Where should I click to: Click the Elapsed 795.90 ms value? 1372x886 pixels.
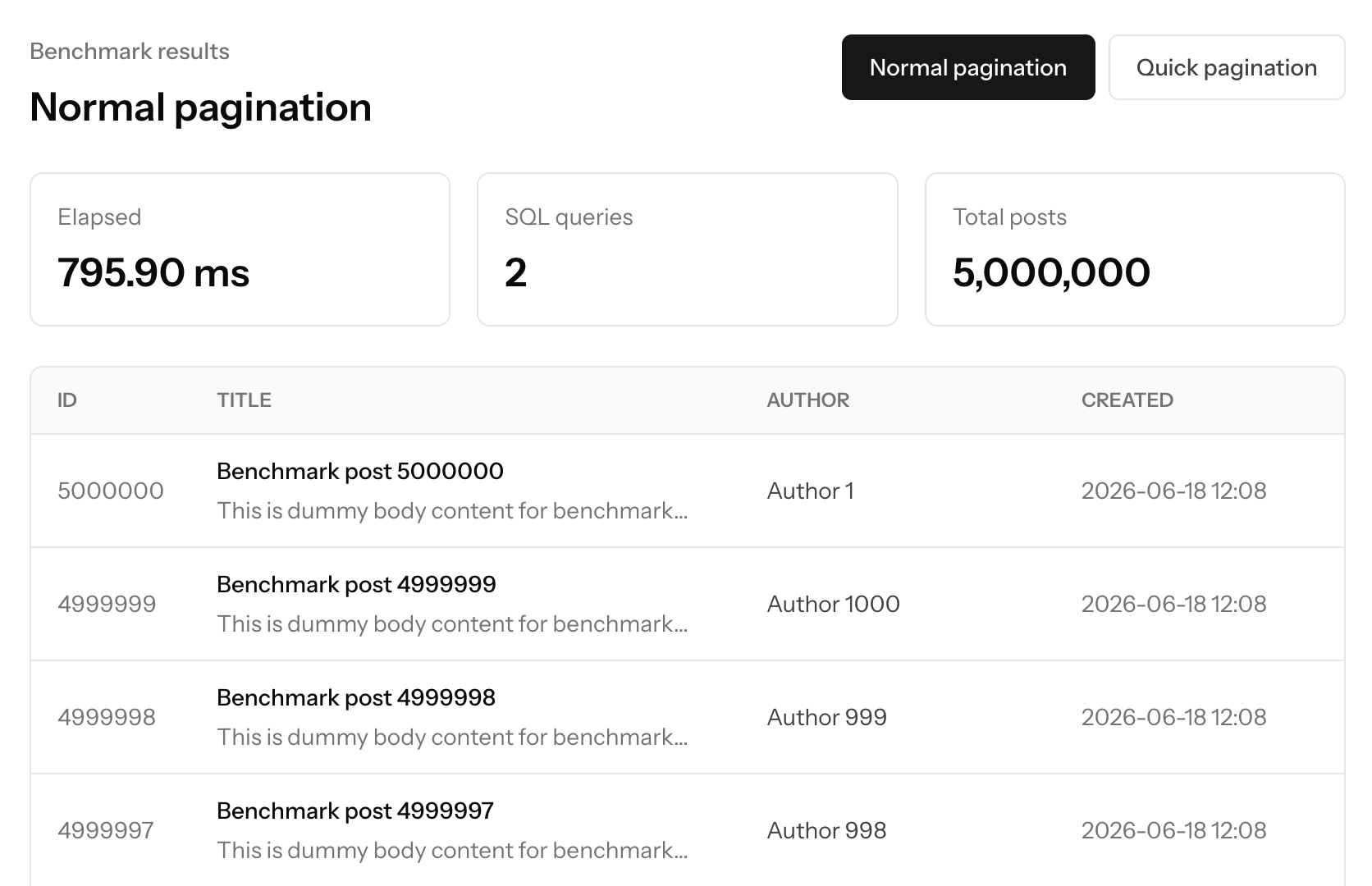coord(153,272)
